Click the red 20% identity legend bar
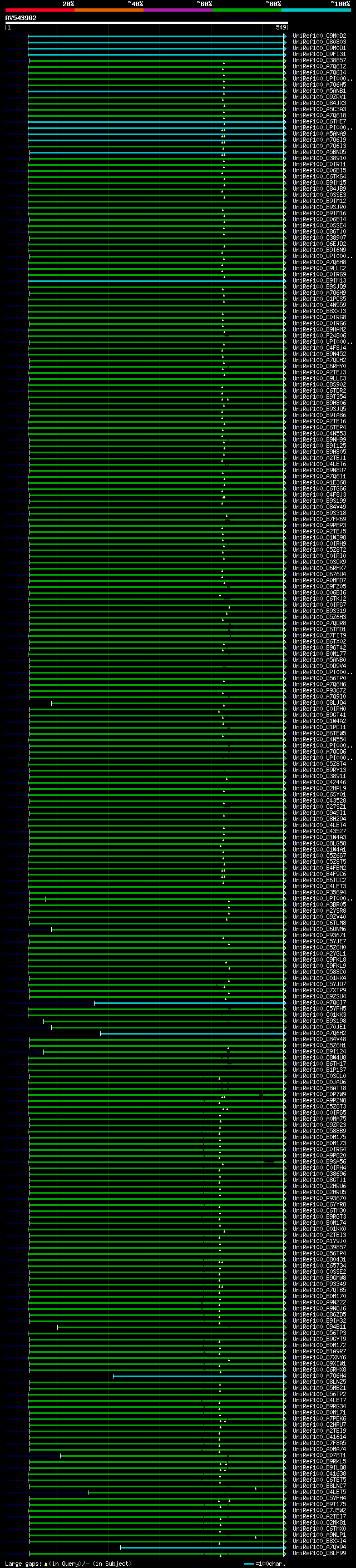The image size is (356, 1568). 39,10
